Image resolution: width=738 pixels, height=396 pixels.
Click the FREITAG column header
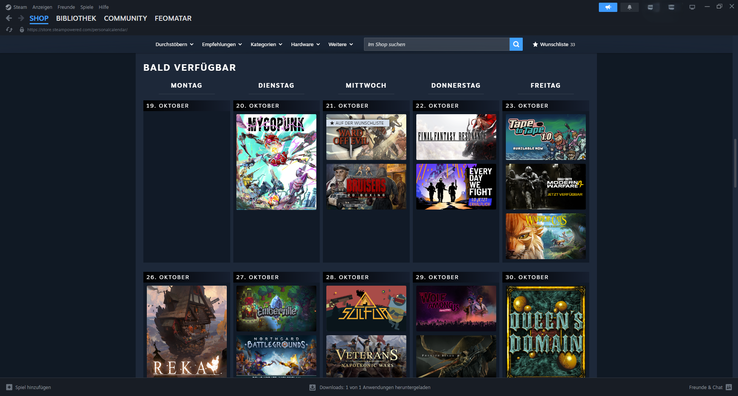pos(545,86)
